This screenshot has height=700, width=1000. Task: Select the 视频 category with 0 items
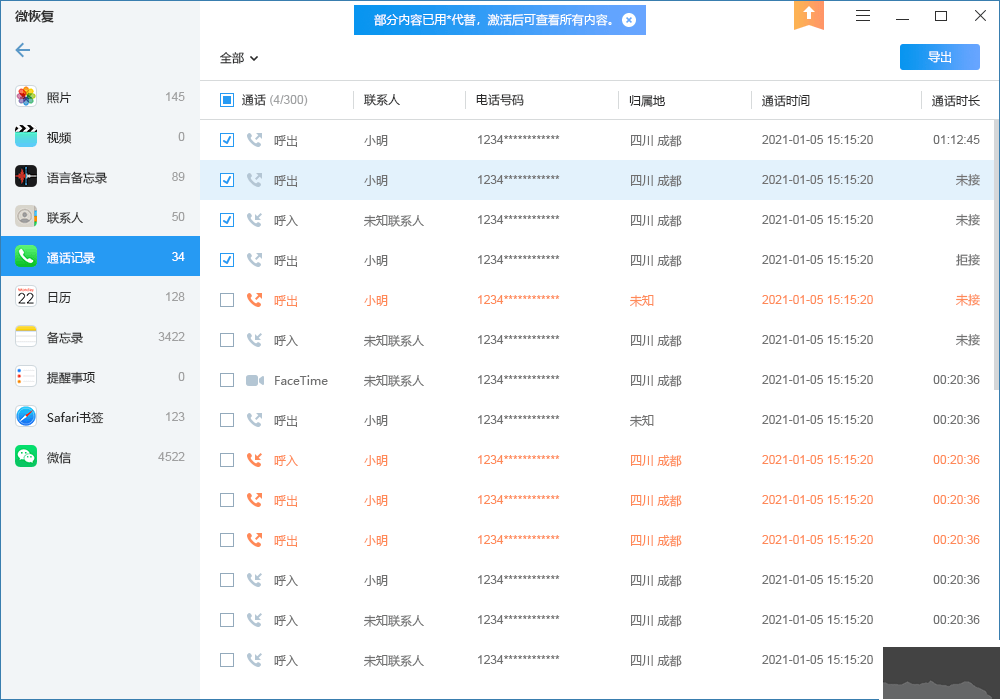tap(100, 136)
